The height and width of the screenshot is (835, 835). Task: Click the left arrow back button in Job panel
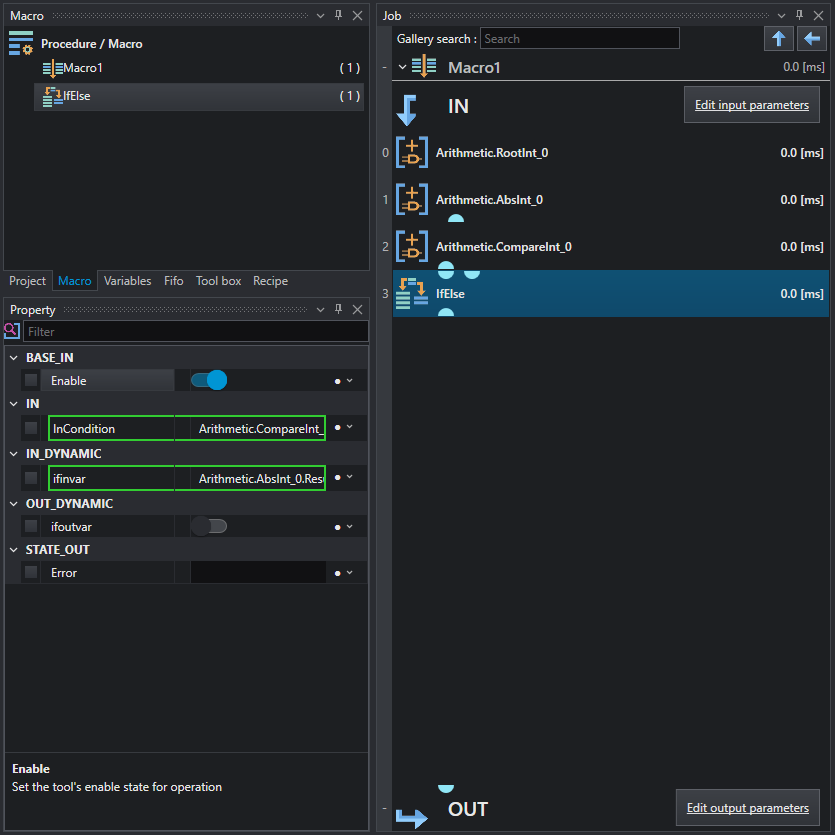811,38
